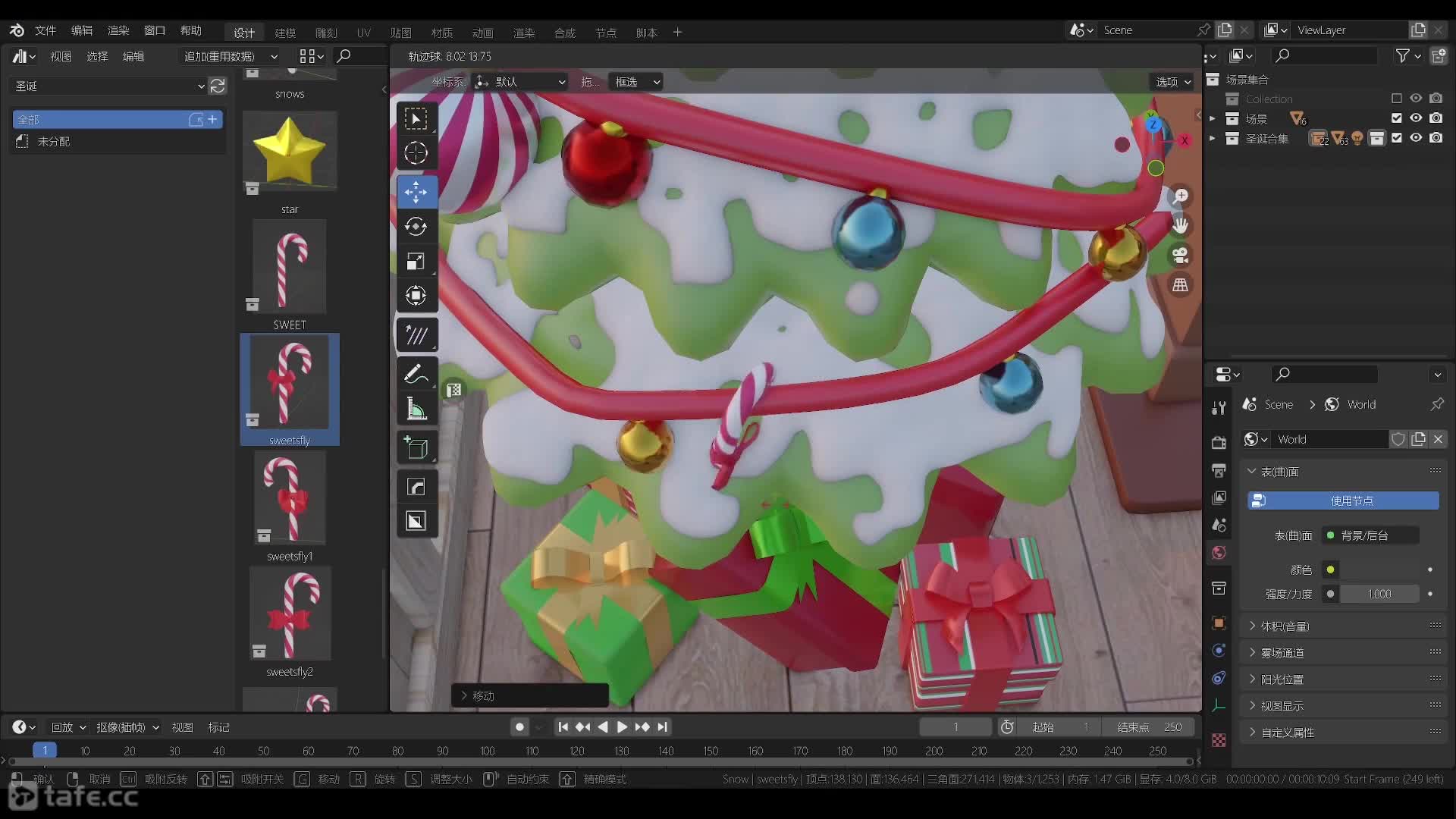The image size is (1456, 819).
Task: Click the 结束点 end frame field
Action: pos(1149,727)
